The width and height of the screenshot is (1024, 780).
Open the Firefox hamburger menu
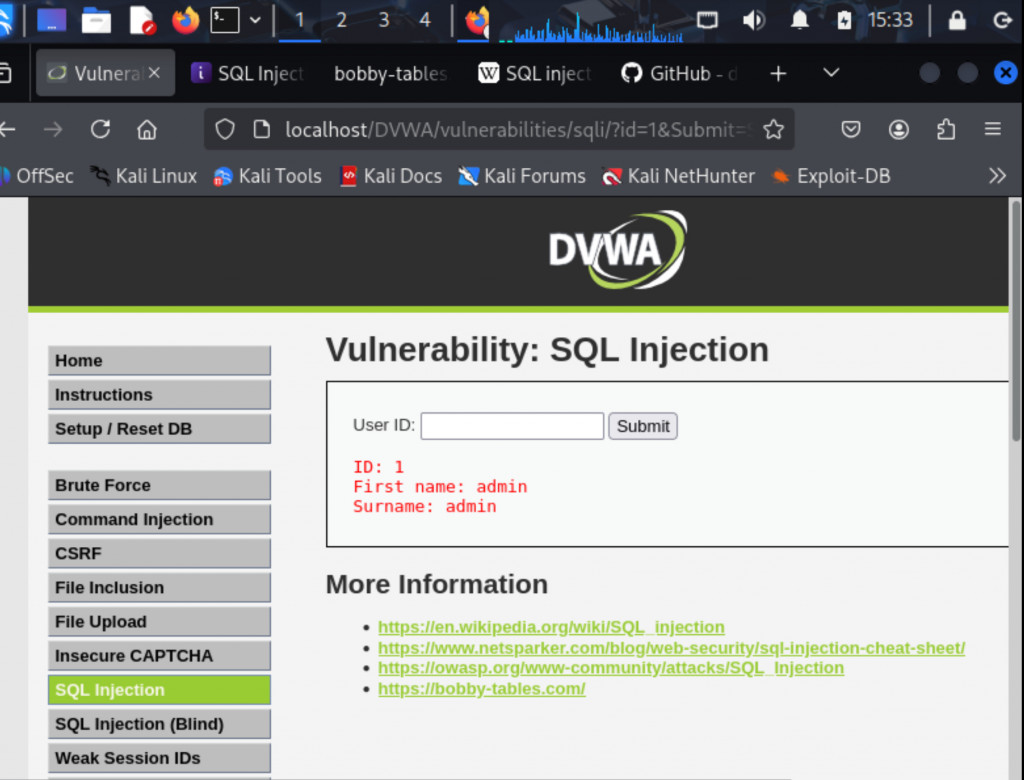tap(993, 129)
